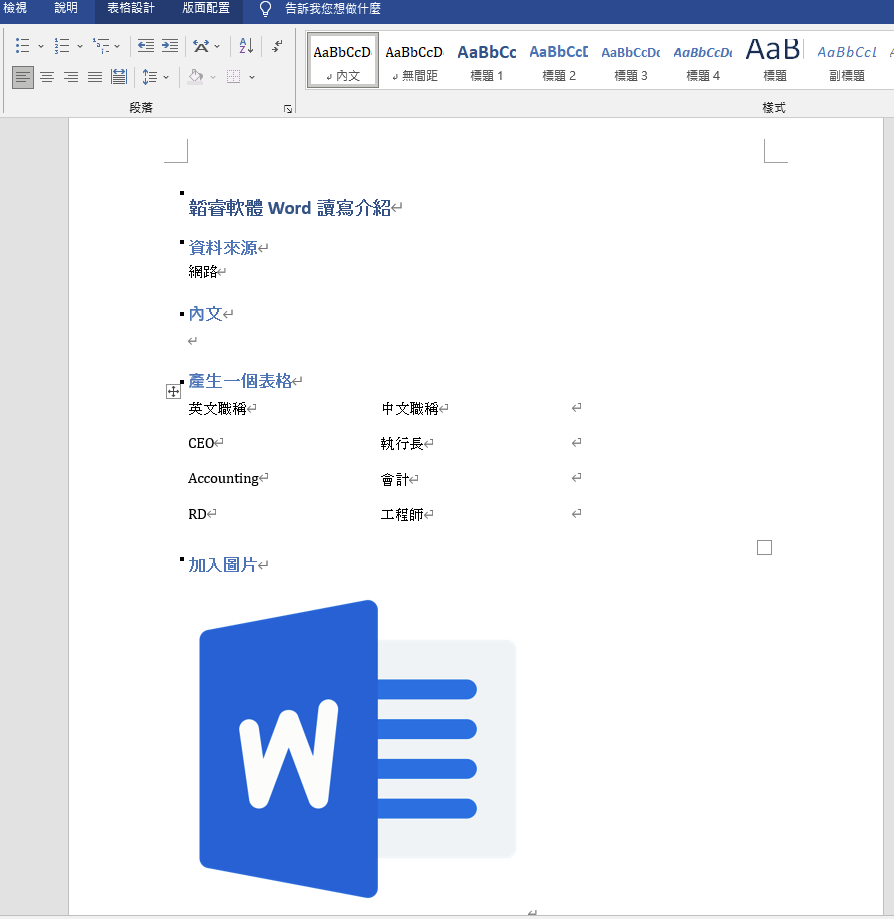
Task: Apply multilevel list formatting
Action: [x=101, y=46]
